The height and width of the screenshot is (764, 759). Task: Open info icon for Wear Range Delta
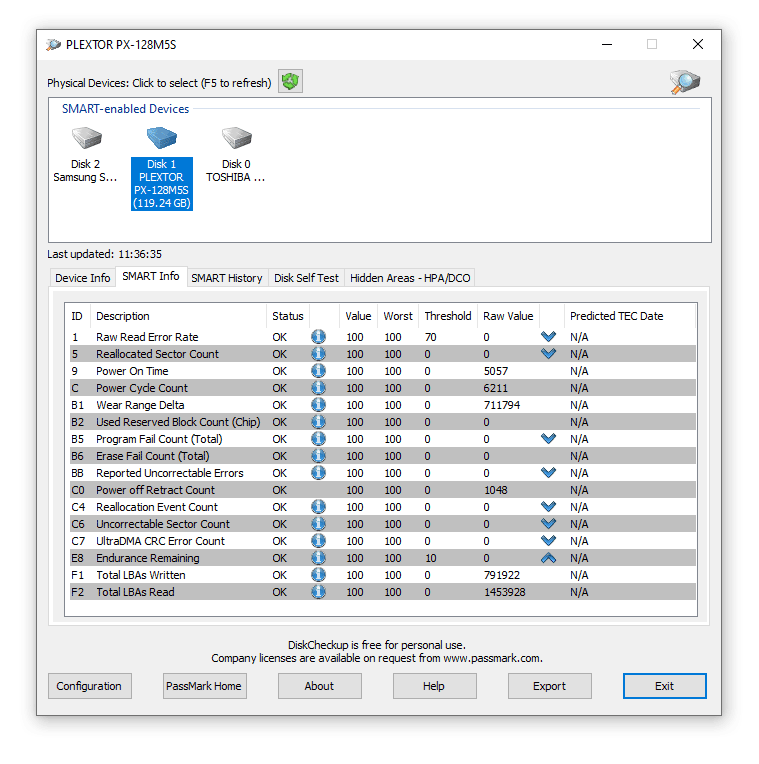pyautogui.click(x=319, y=405)
